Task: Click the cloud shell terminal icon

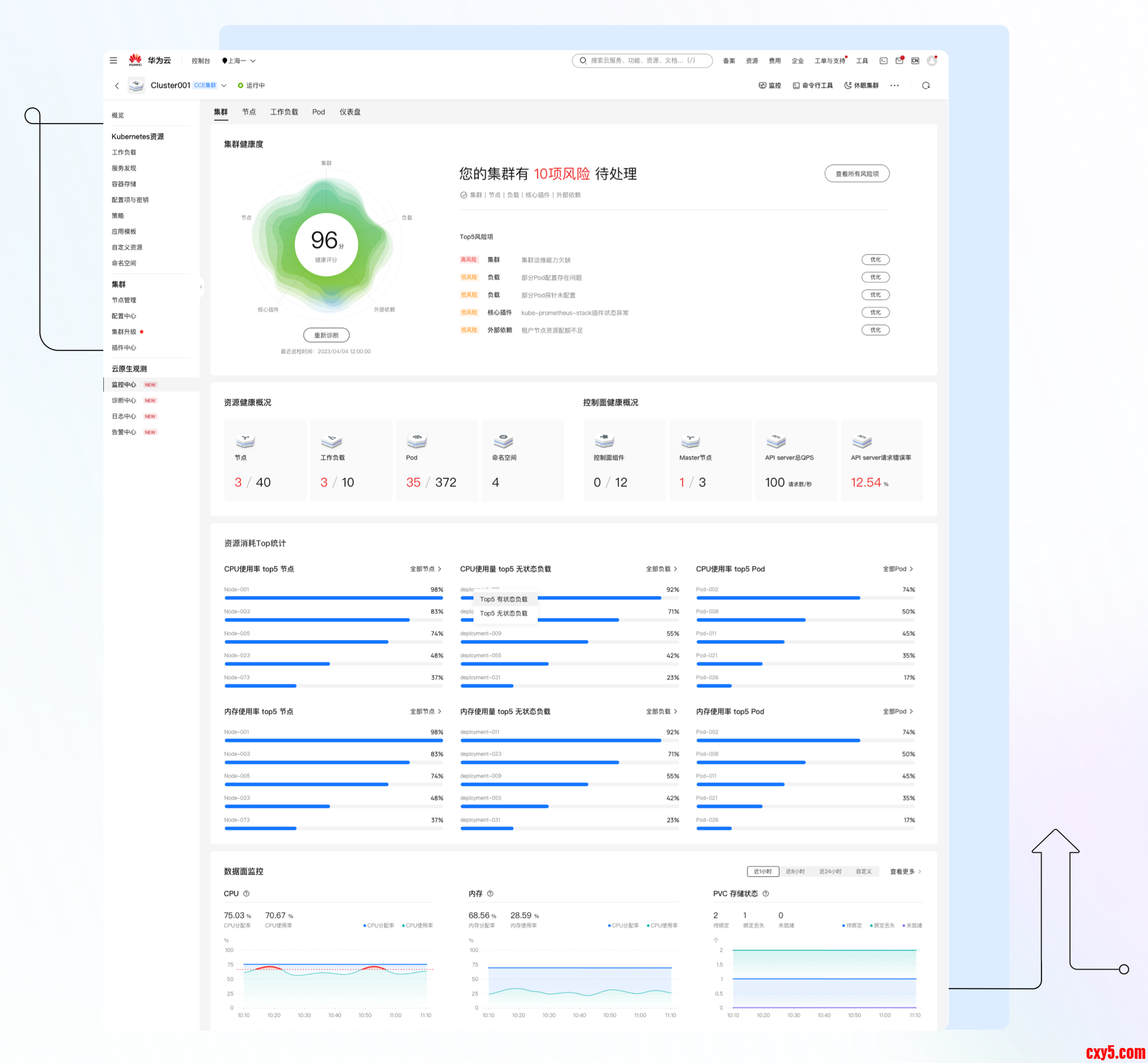Action: point(883,61)
